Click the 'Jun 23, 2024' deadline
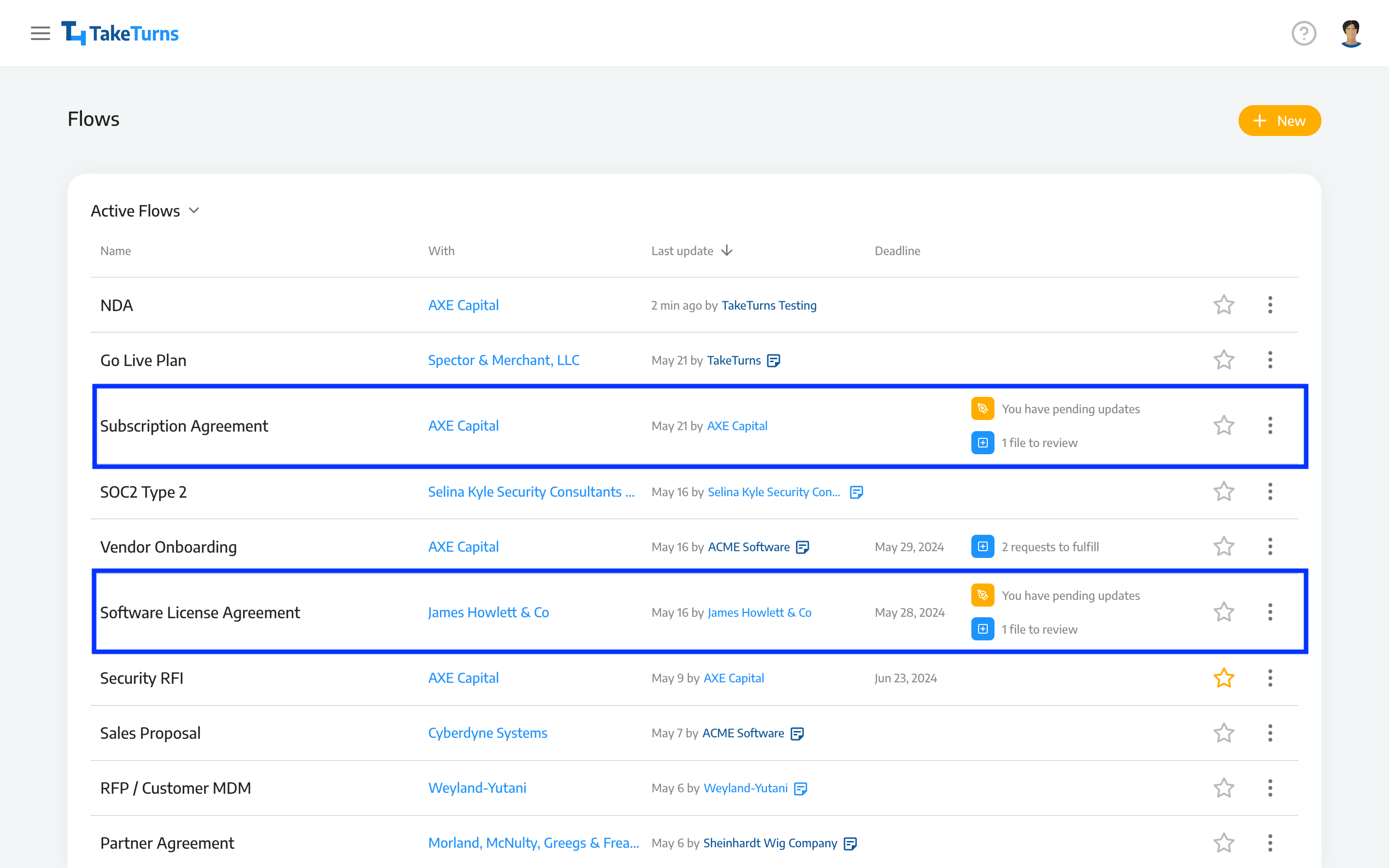Viewport: 1389px width, 868px height. click(905, 678)
